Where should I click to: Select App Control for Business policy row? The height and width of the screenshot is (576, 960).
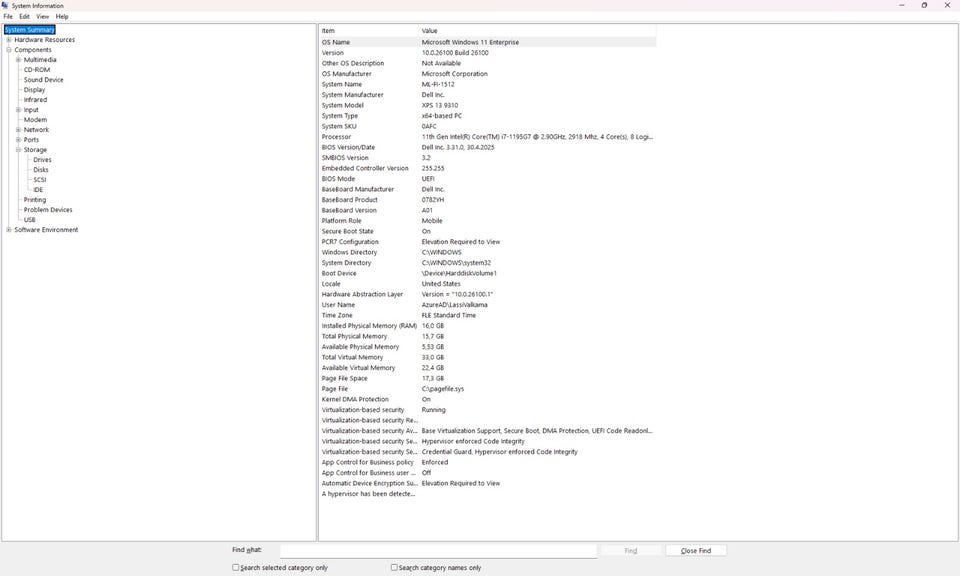pos(487,462)
